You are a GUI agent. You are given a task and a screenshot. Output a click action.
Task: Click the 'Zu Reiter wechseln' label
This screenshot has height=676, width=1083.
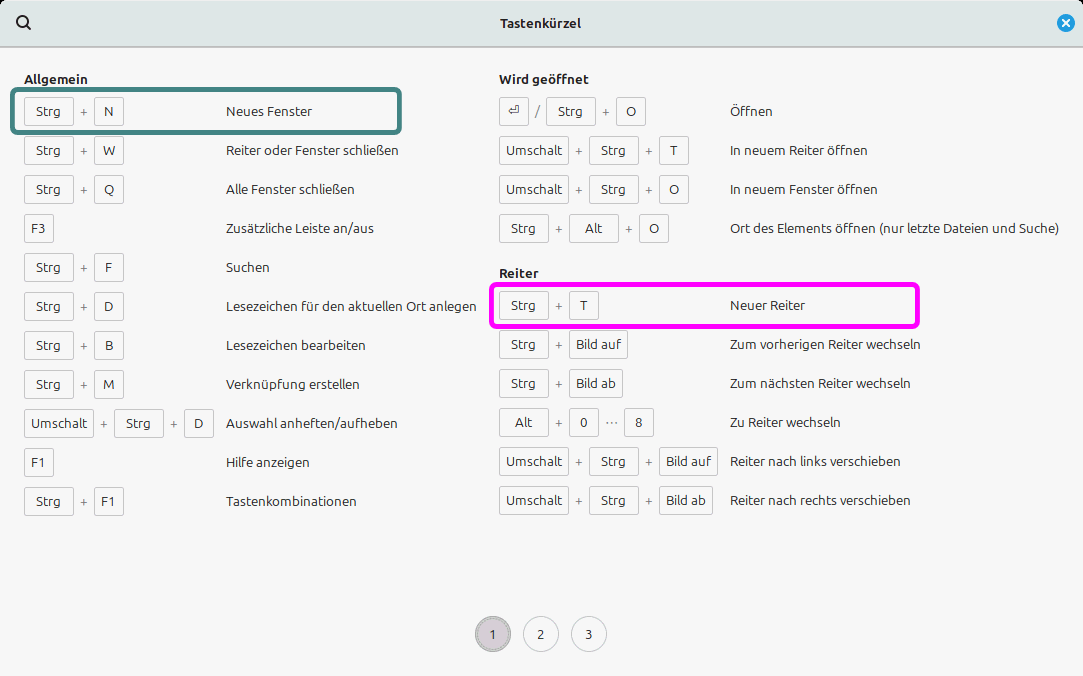786,422
